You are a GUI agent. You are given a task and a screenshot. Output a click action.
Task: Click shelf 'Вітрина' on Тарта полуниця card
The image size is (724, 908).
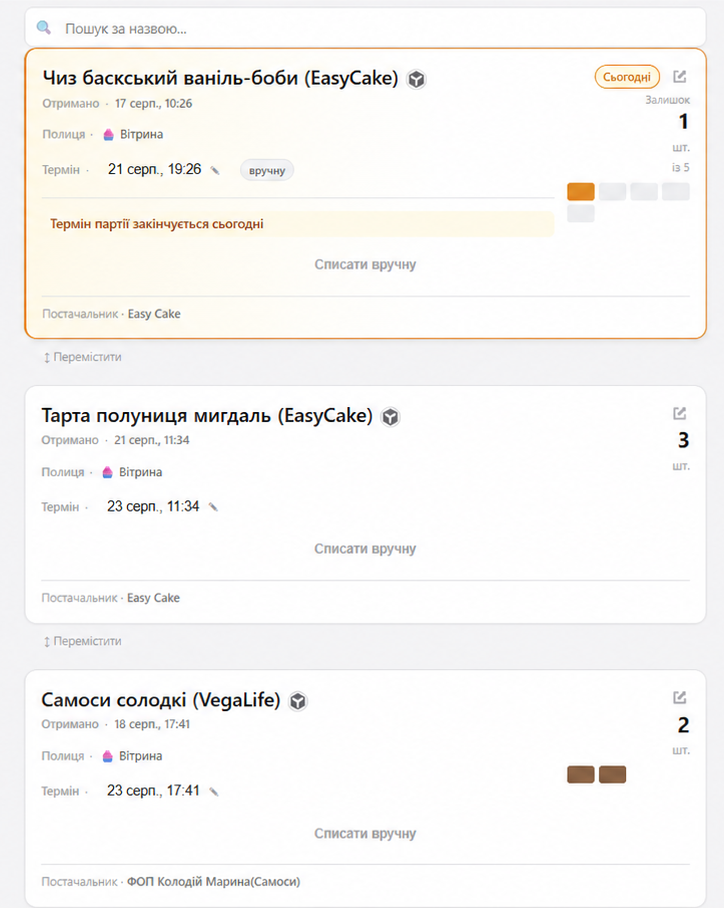point(141,472)
